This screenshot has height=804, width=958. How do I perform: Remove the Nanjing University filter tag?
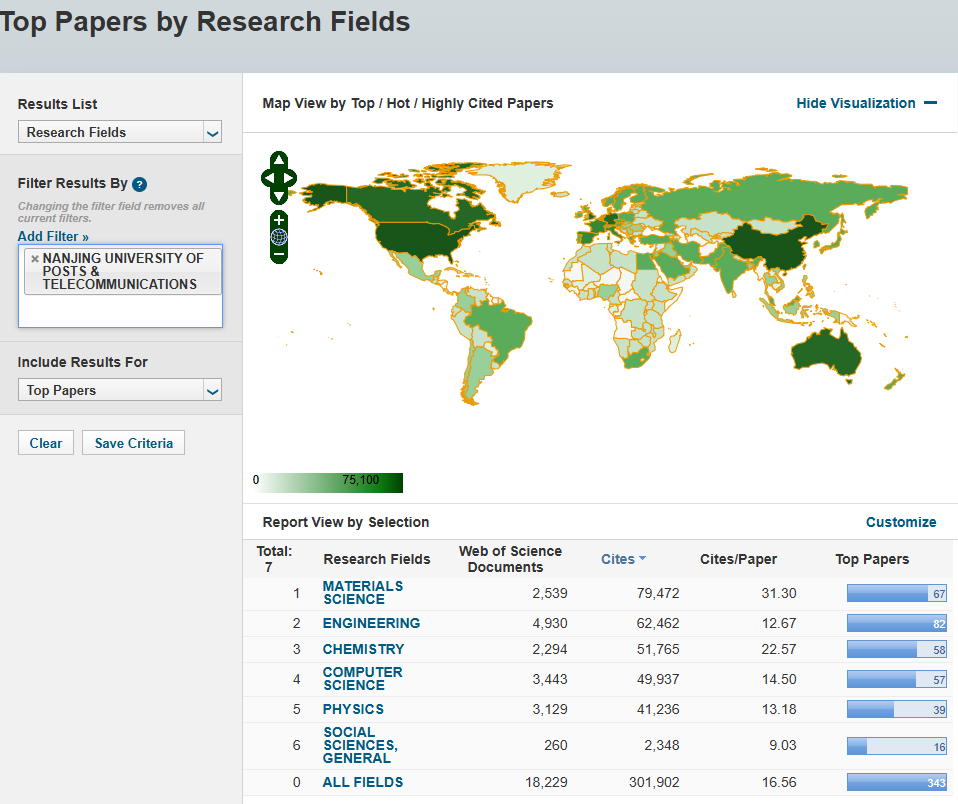coord(35,258)
